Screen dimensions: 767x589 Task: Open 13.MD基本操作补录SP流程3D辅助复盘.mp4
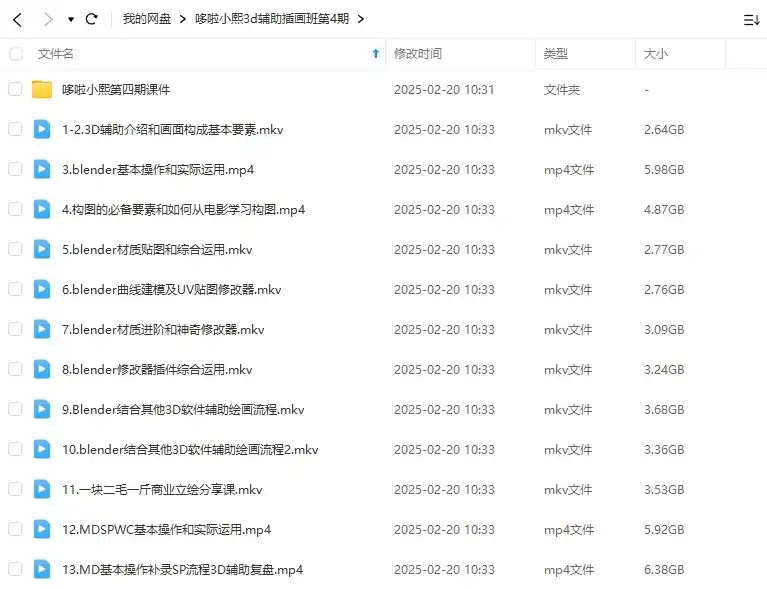[182, 570]
